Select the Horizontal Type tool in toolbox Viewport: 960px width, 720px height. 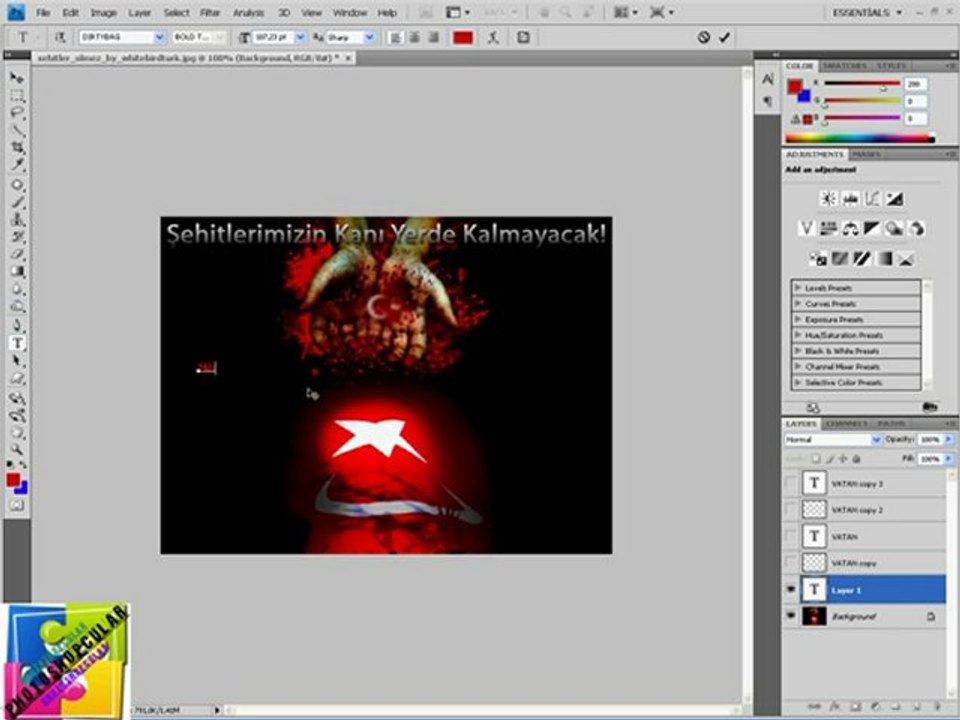tap(17, 343)
